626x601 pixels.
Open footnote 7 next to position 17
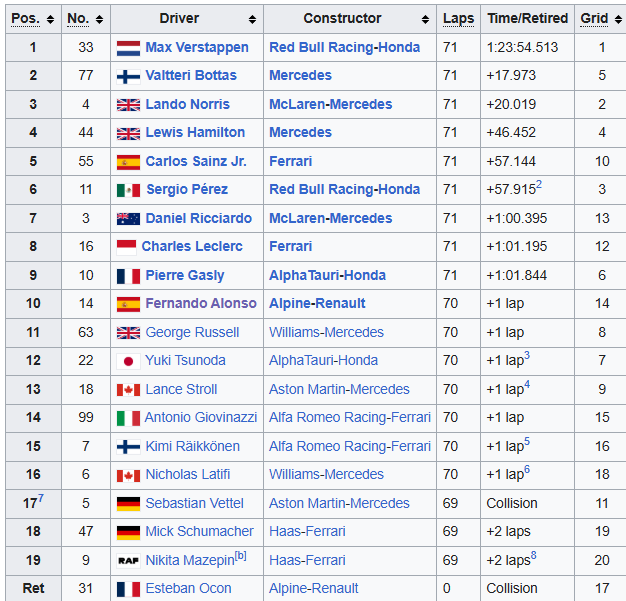(x=41, y=498)
